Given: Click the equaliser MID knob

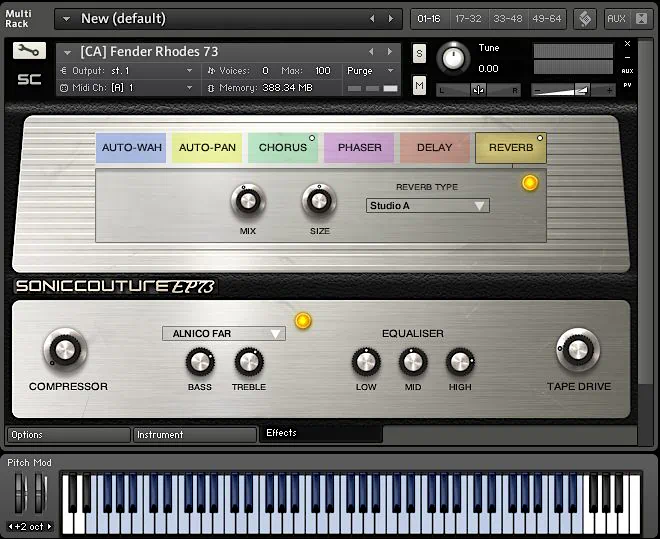Looking at the screenshot, I should (413, 362).
